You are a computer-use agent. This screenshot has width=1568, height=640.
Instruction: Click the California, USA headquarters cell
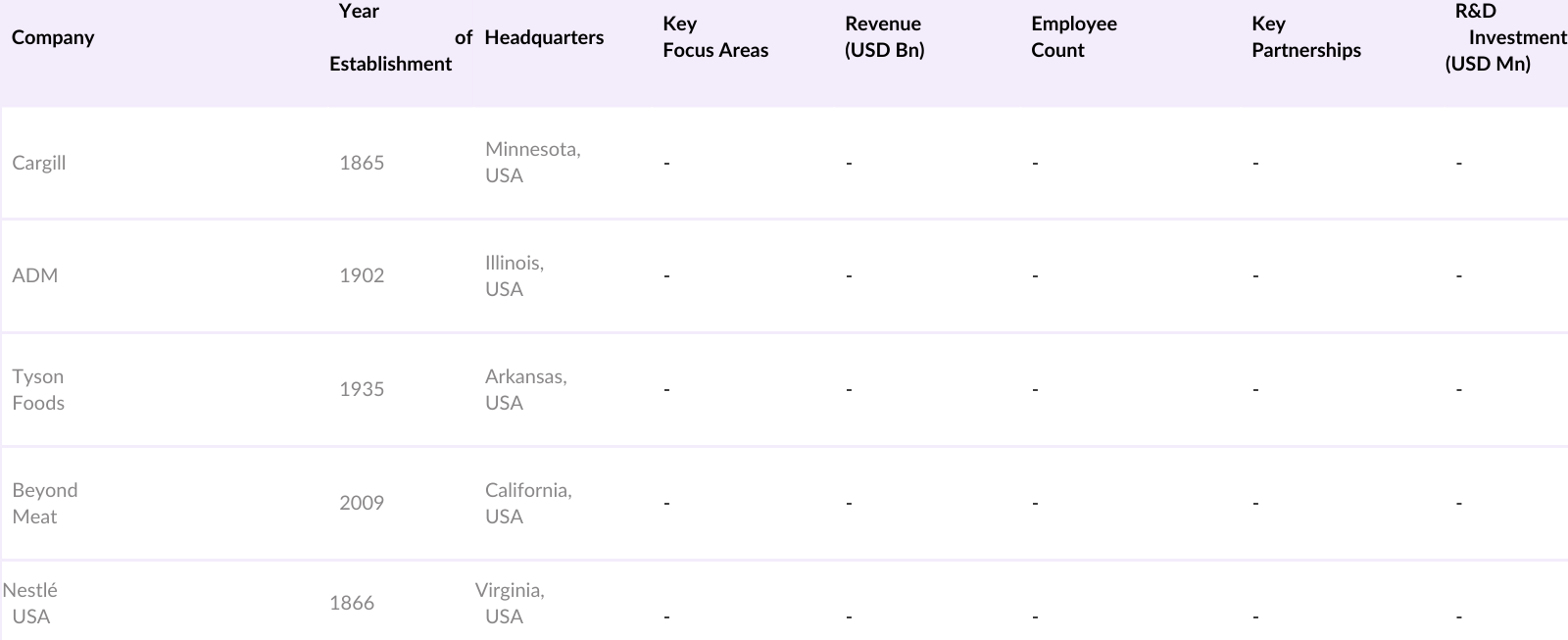tap(528, 504)
